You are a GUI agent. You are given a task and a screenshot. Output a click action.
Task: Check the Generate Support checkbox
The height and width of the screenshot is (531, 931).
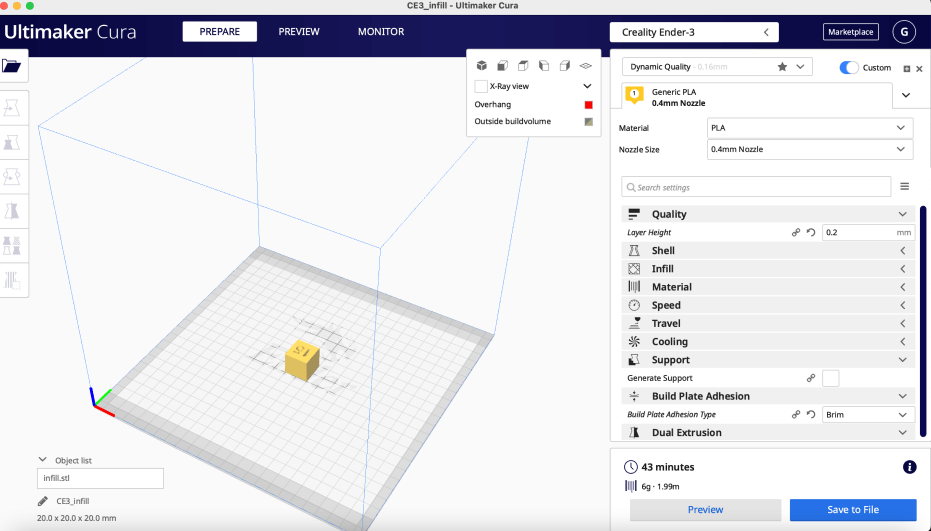coord(831,378)
